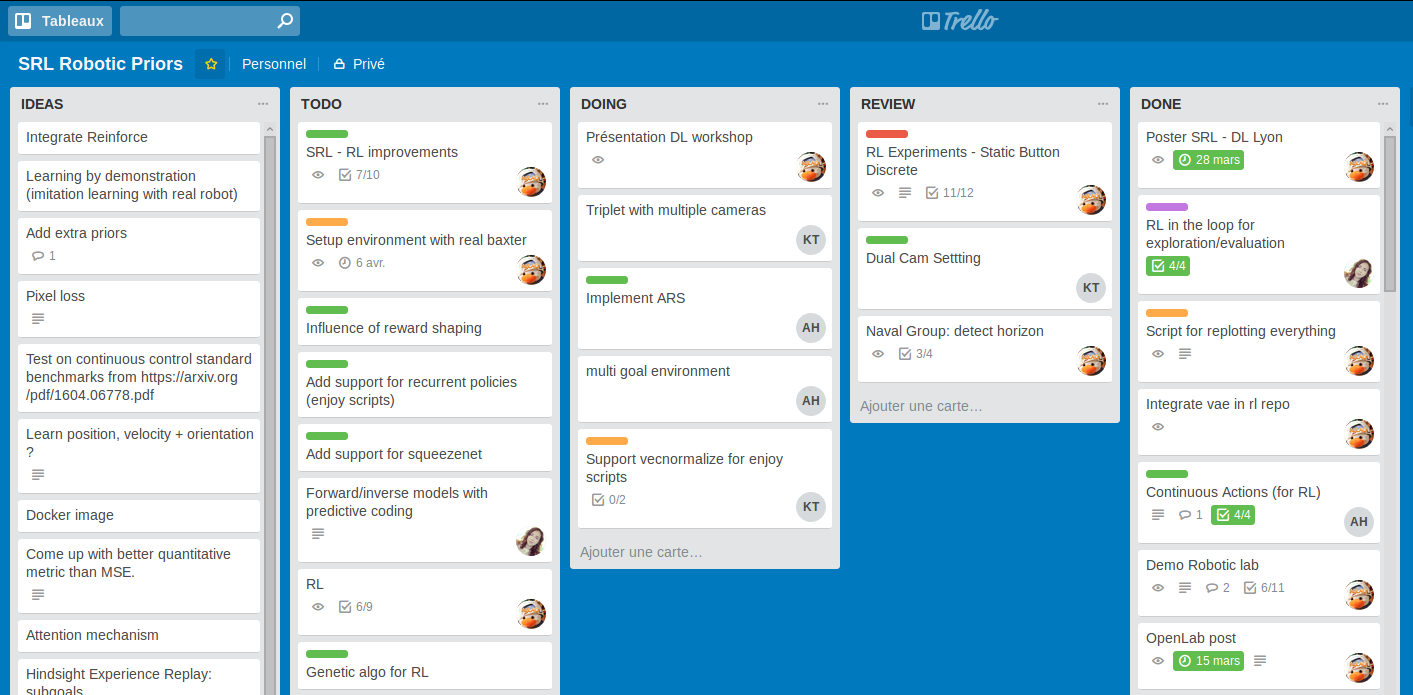Image resolution: width=1413 pixels, height=695 pixels.
Task: Open the Attention mechanism card
Action: coord(139,636)
